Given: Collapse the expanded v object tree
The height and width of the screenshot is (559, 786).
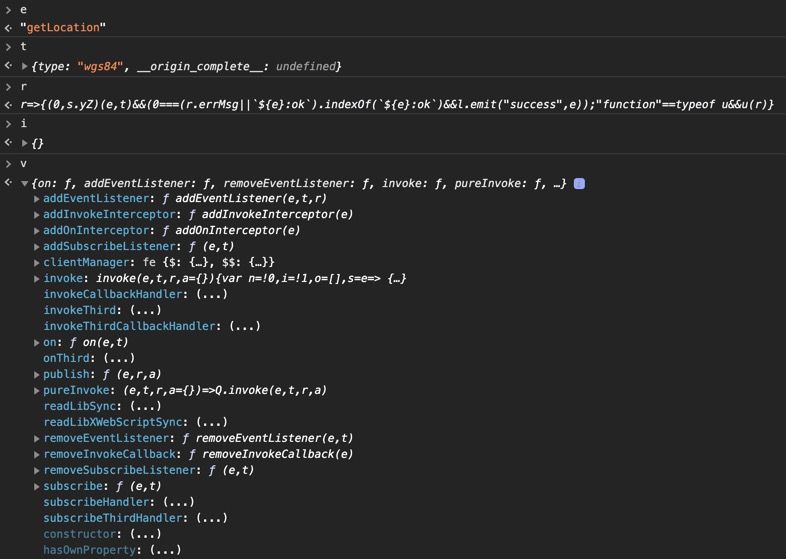Looking at the screenshot, I should click(25, 183).
